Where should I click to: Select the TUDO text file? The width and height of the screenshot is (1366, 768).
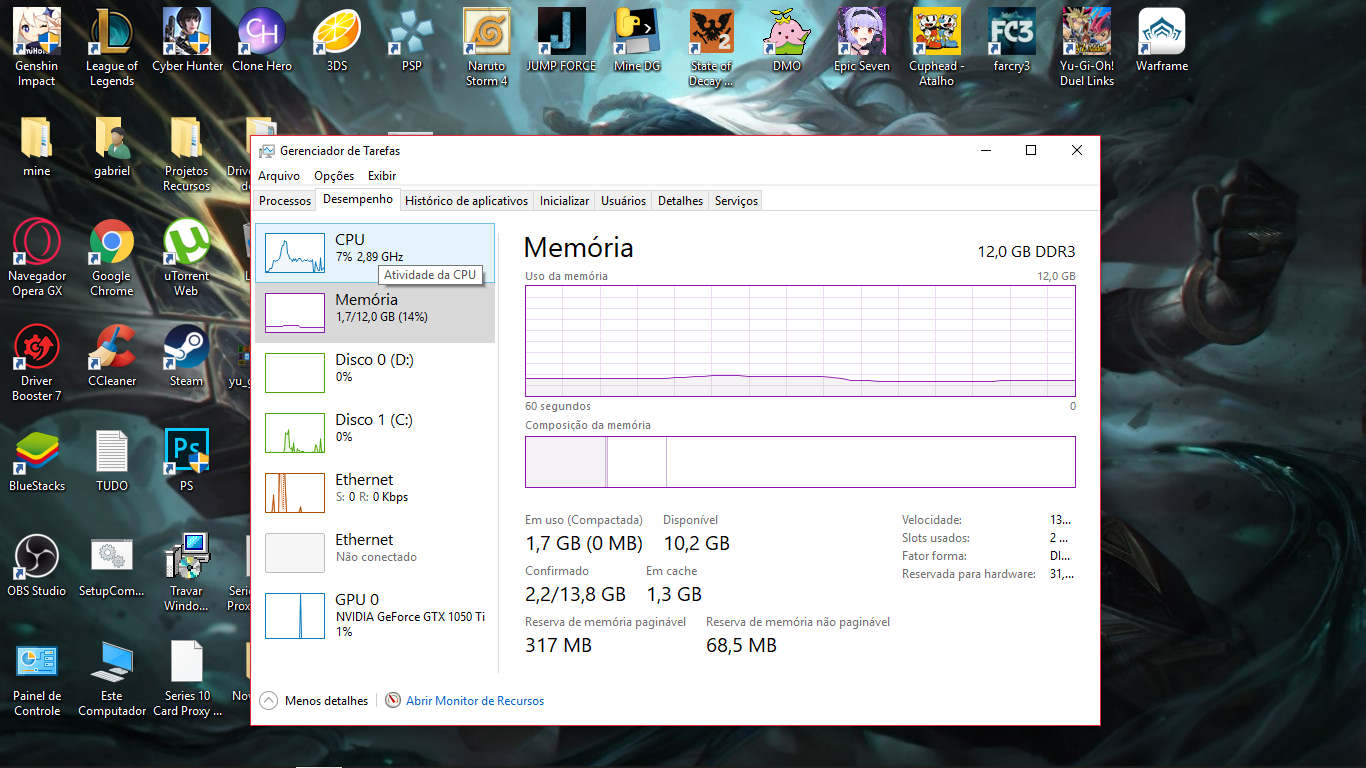pyautogui.click(x=112, y=460)
